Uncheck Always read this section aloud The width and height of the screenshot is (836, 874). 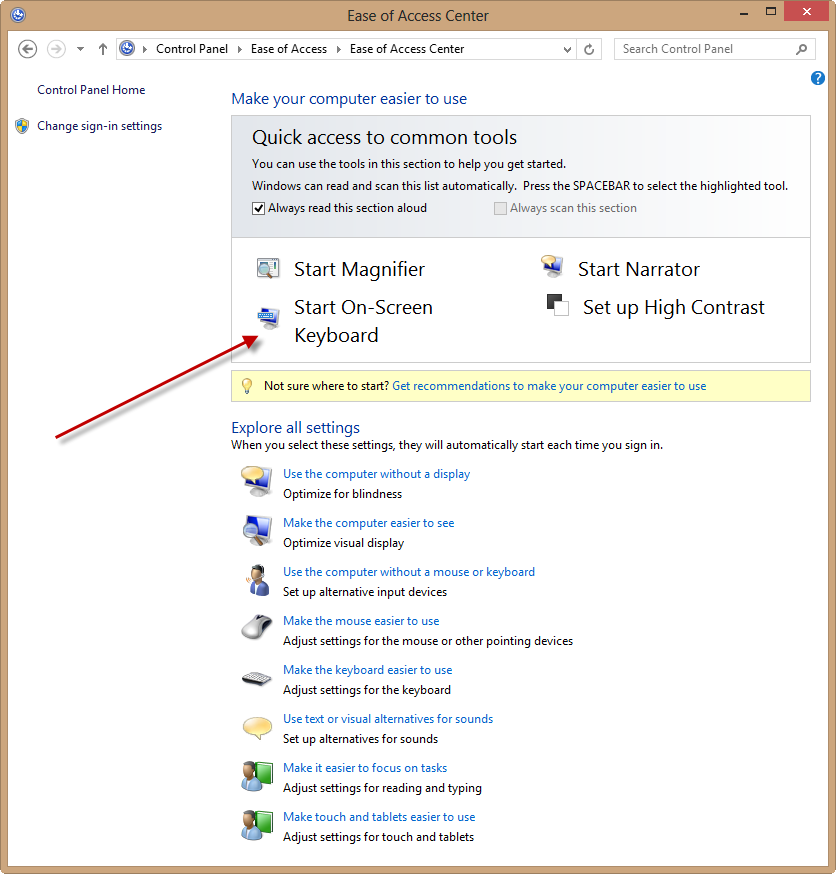pyautogui.click(x=259, y=208)
